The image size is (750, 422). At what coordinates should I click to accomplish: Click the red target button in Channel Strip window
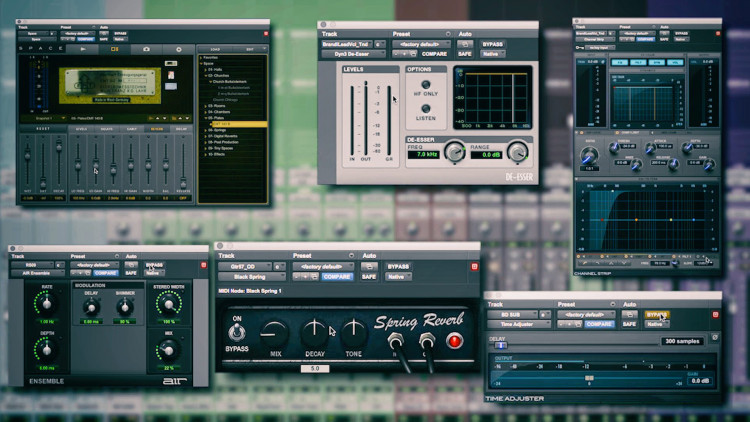click(x=717, y=33)
